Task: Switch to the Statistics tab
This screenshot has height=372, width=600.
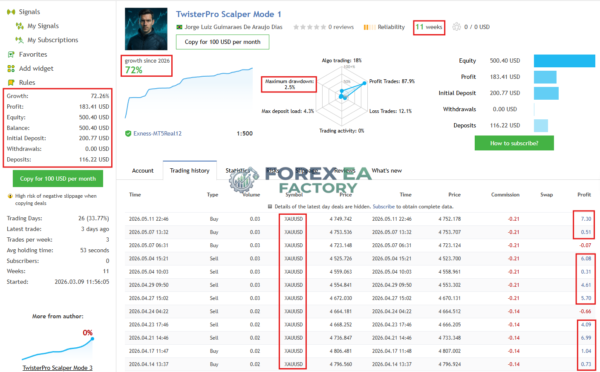Action: coord(238,171)
